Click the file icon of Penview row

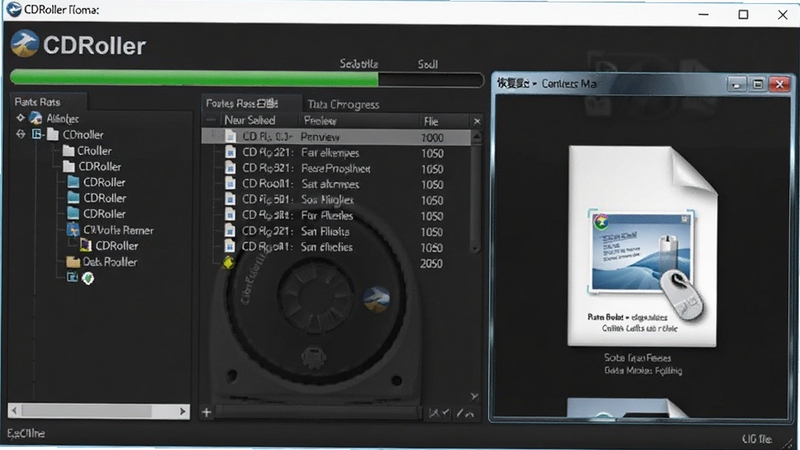pyautogui.click(x=231, y=137)
